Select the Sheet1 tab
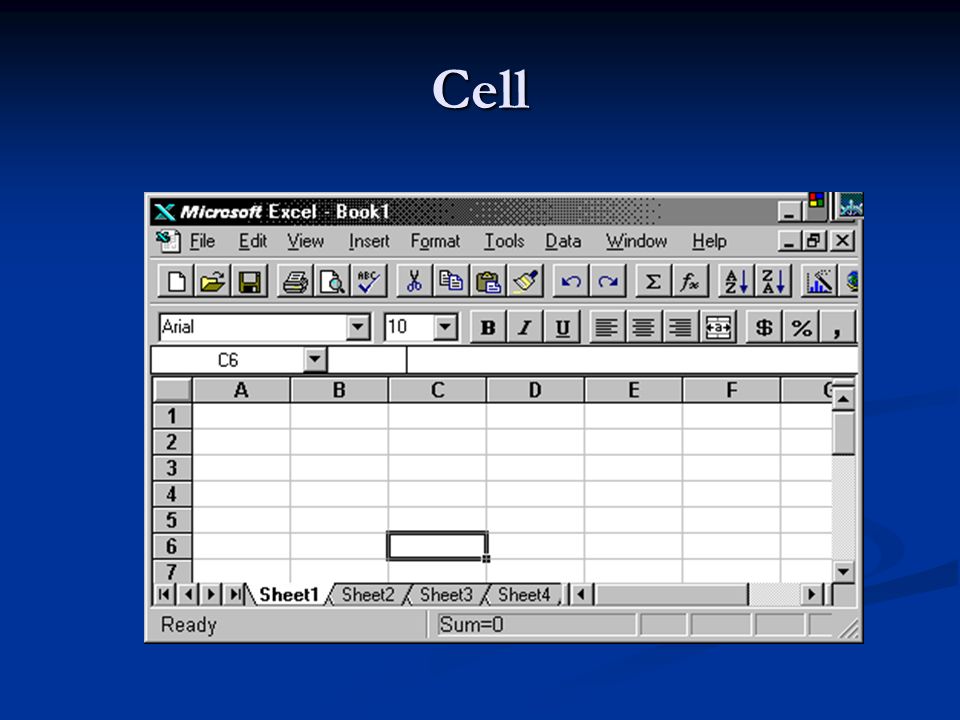Image resolution: width=960 pixels, height=720 pixels. click(x=288, y=594)
